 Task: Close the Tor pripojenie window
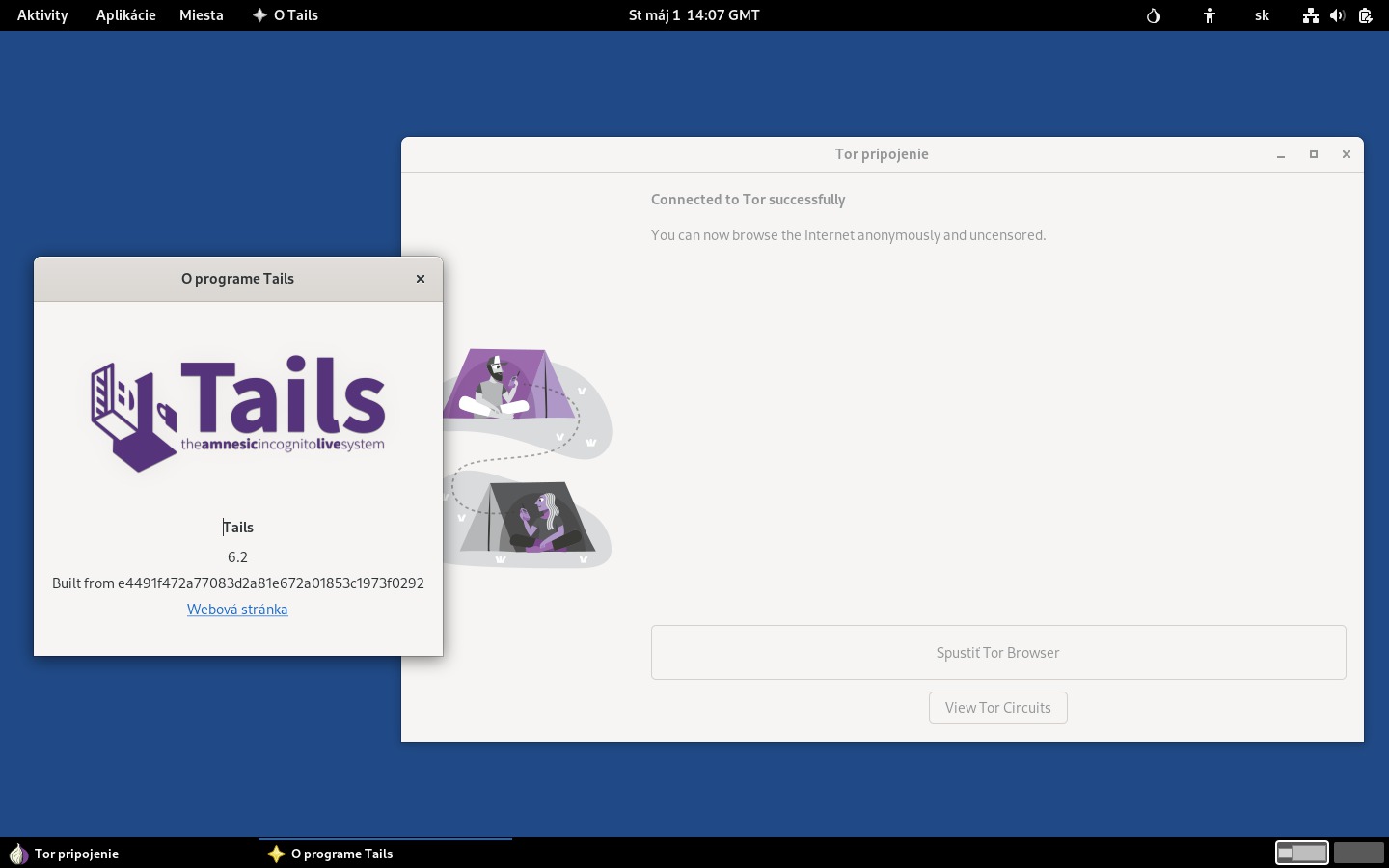click(x=1347, y=154)
